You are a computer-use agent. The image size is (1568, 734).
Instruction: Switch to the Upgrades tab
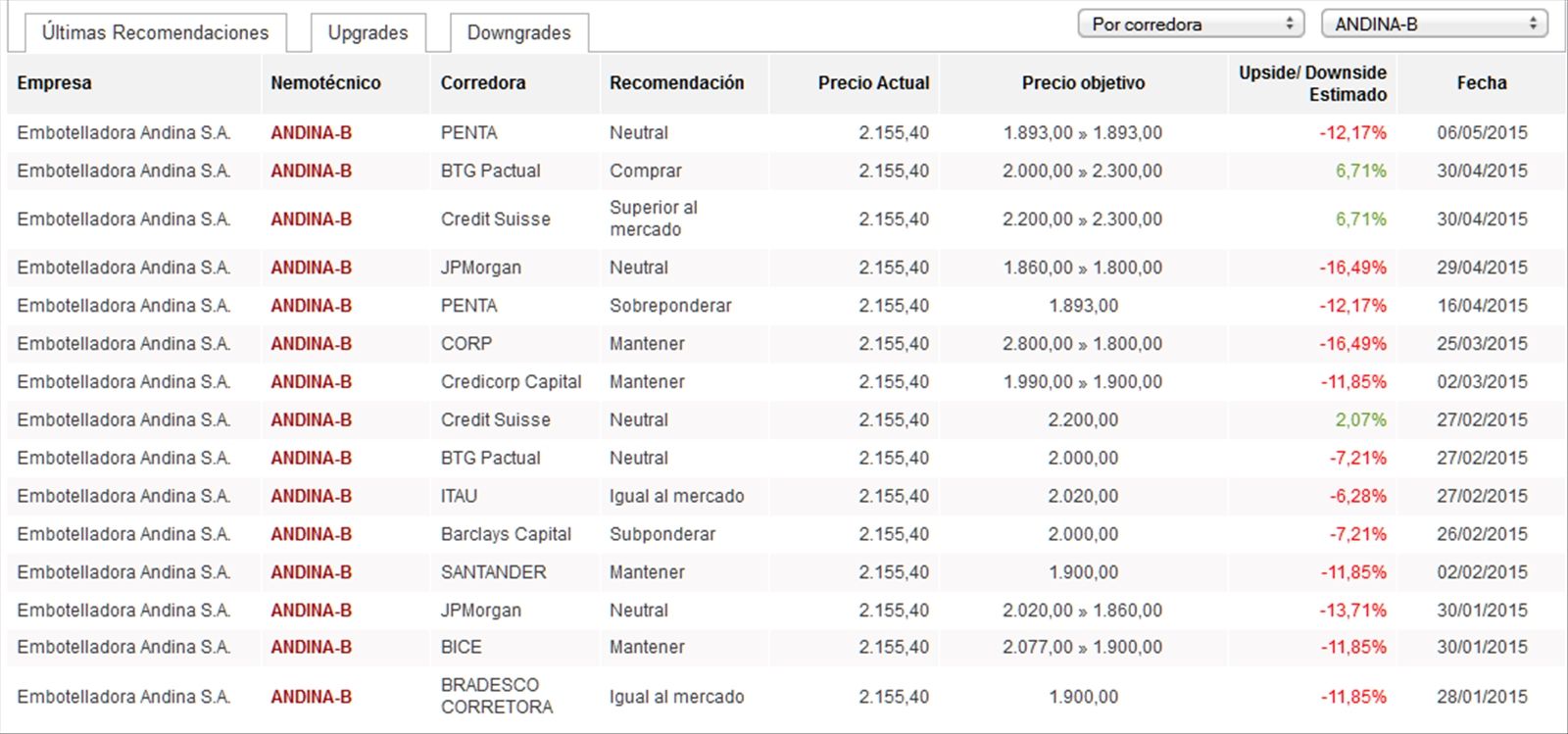pyautogui.click(x=367, y=32)
